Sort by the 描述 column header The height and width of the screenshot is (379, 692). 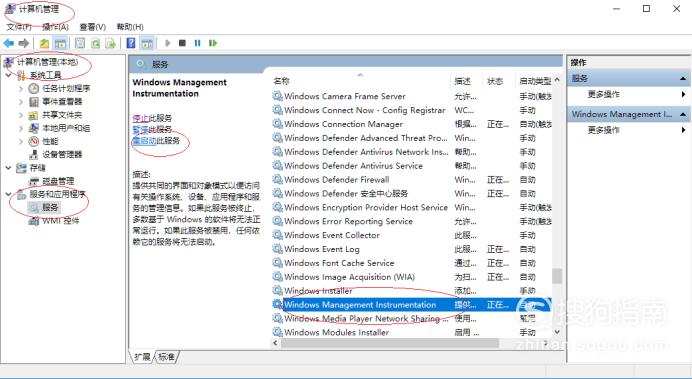463,81
